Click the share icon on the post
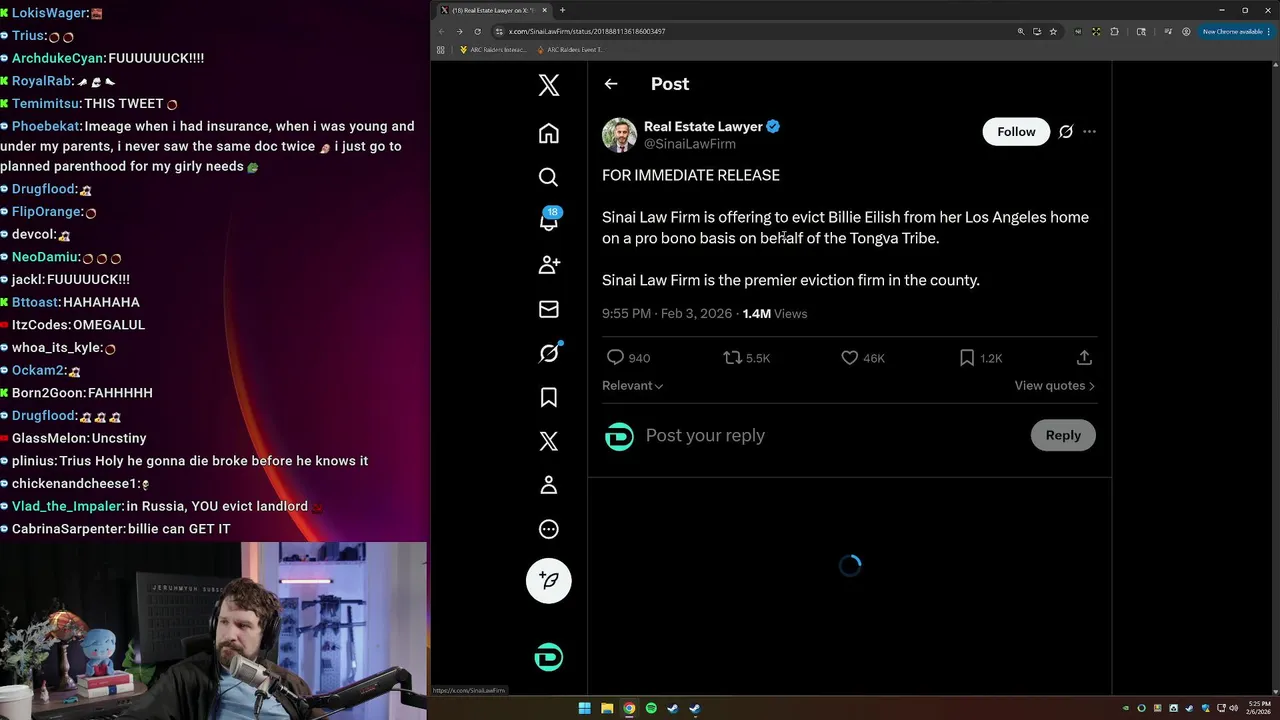 [1084, 357]
